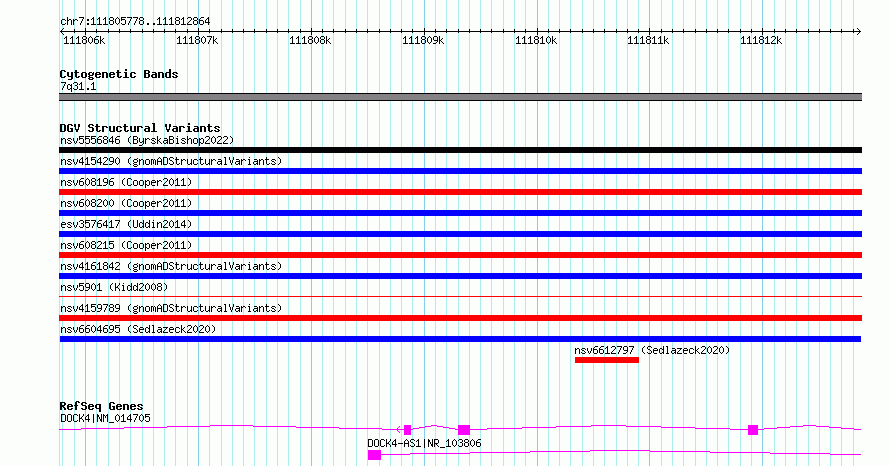Click the nsv608200 (Cooper2011) label

click(x=126, y=203)
